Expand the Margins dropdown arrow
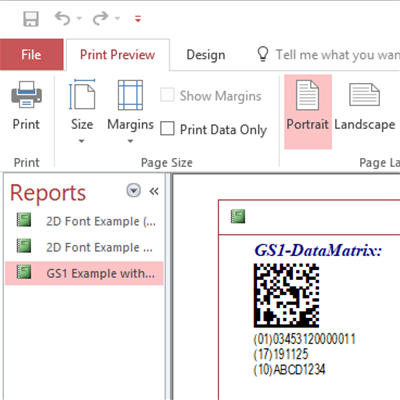 (130, 141)
